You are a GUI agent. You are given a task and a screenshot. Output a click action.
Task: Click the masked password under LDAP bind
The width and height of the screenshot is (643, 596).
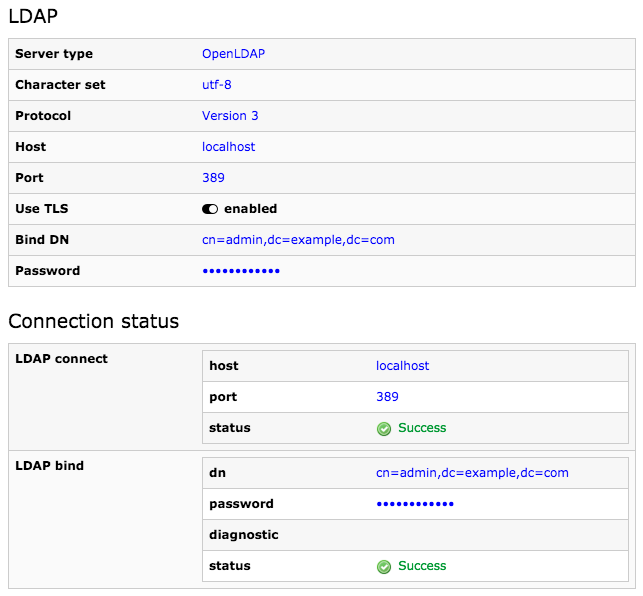(x=415, y=504)
